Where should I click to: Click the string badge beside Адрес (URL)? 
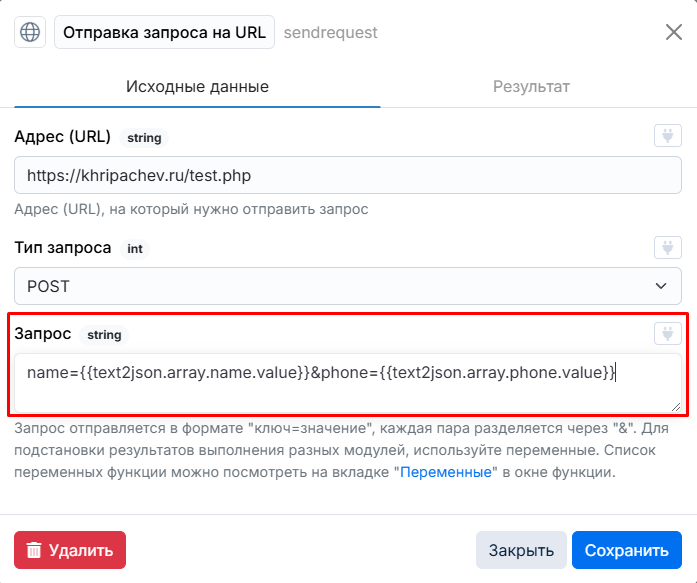point(144,138)
